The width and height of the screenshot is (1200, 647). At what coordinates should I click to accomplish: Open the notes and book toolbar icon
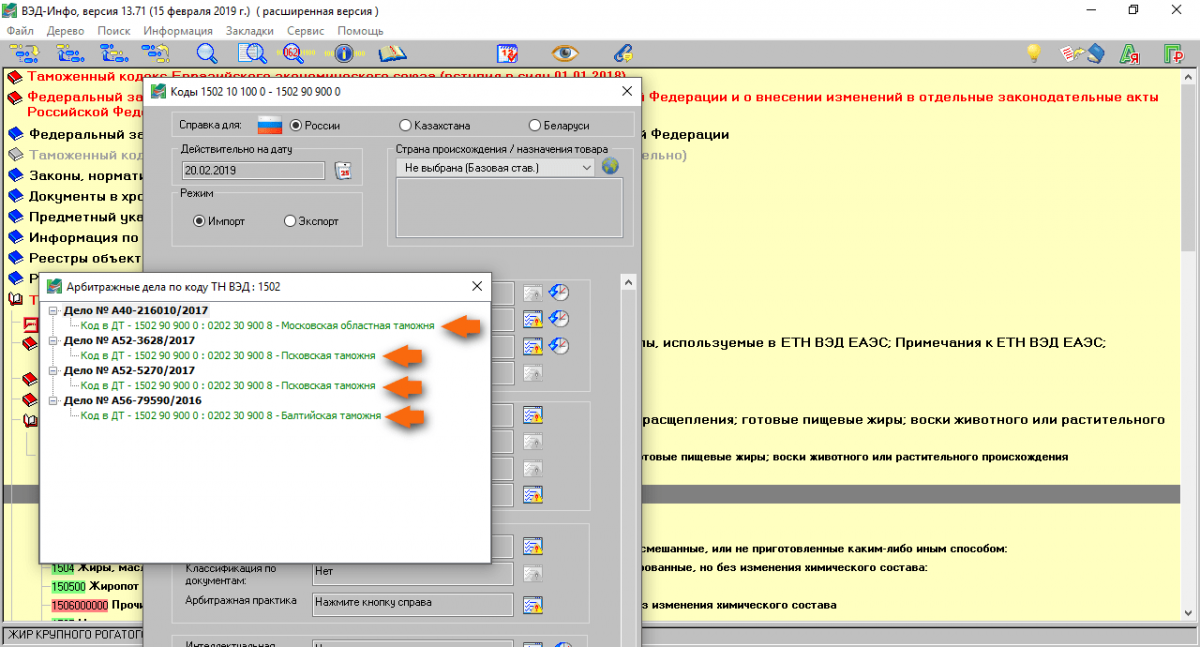pos(1082,53)
